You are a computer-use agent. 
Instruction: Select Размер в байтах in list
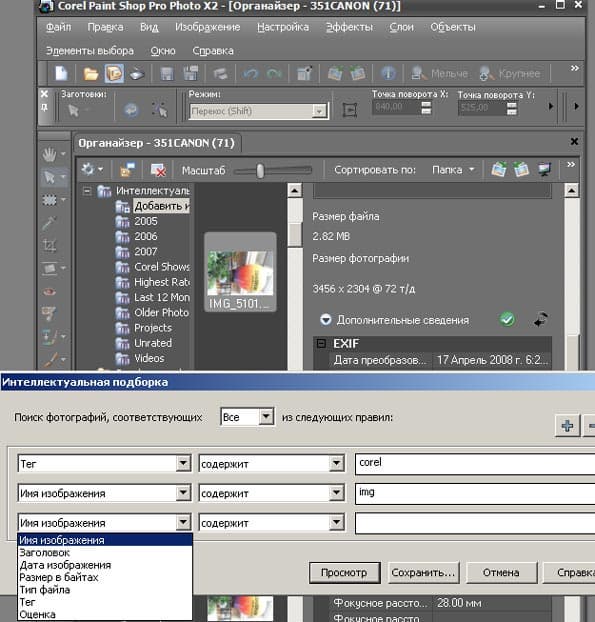coord(105,577)
